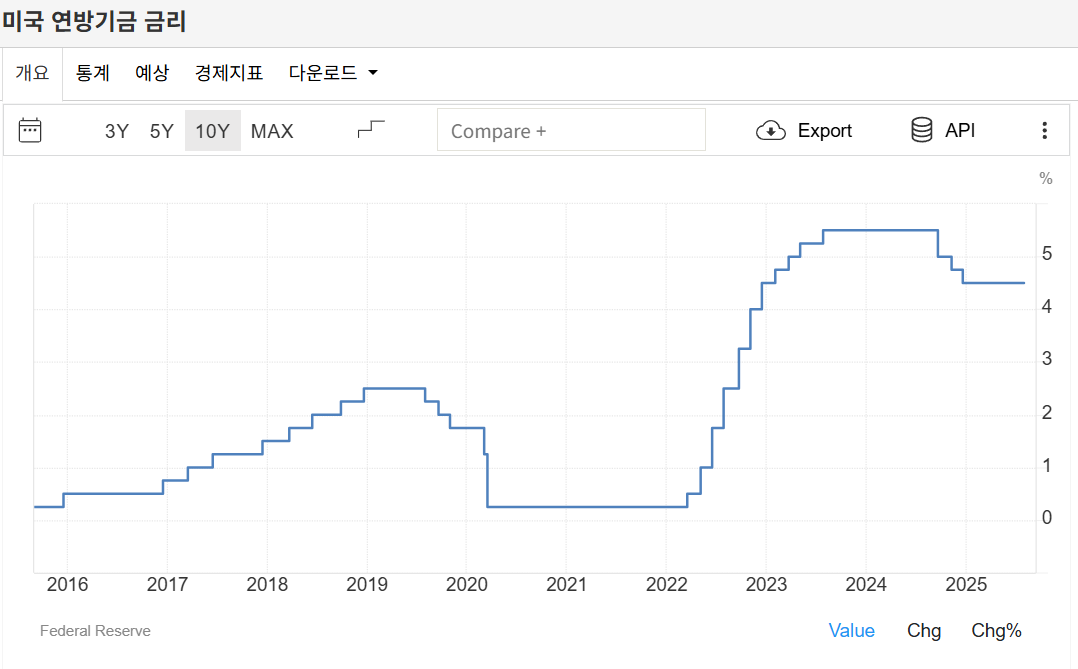The height and width of the screenshot is (669, 1078).
Task: Switch to the 통계 tab
Action: (x=93, y=72)
